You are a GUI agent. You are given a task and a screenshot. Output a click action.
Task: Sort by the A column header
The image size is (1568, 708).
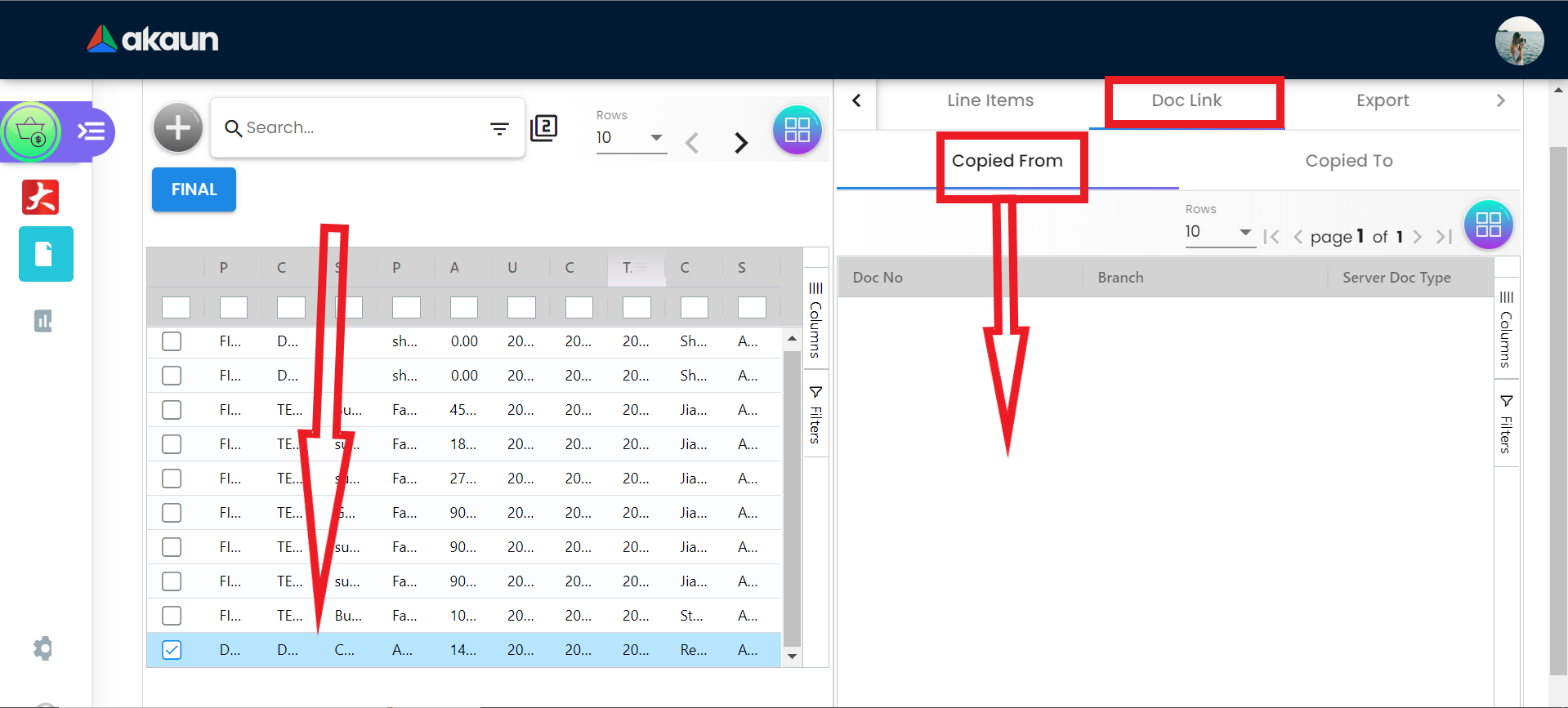(454, 268)
